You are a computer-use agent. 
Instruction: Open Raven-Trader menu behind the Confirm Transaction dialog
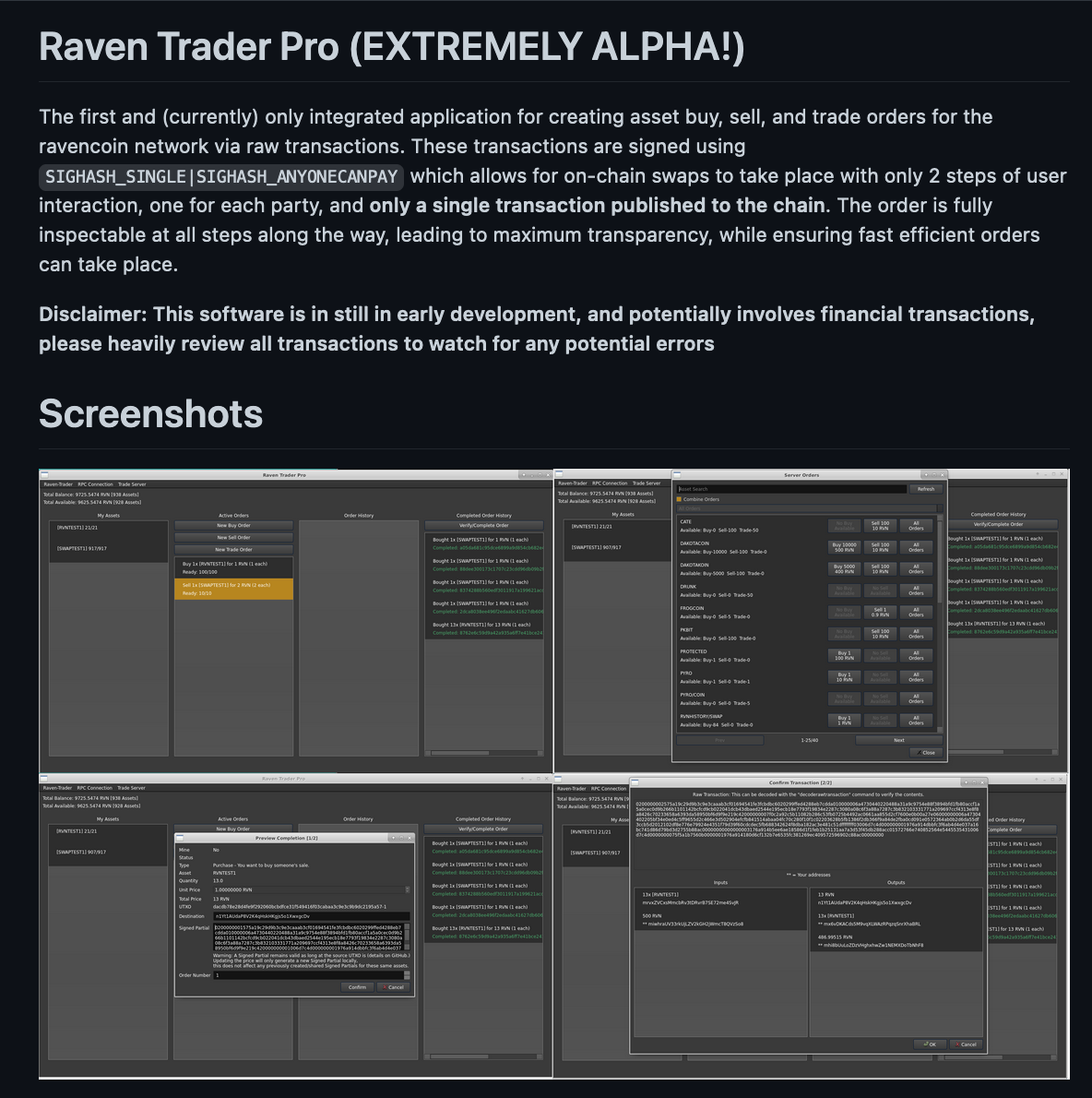click(x=571, y=789)
